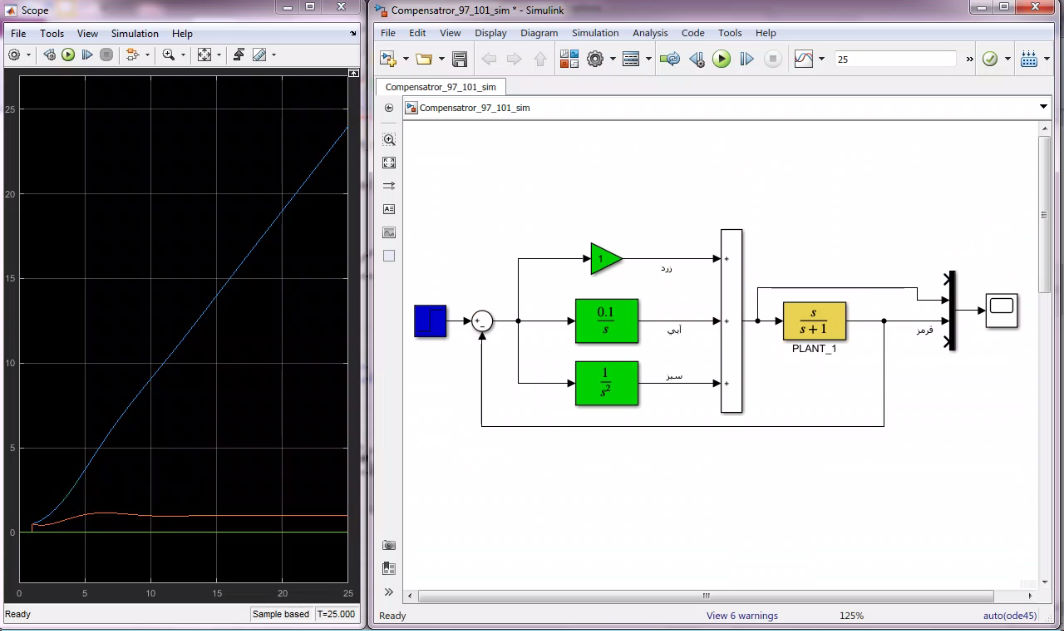The image size is (1064, 631).
Task: Click the View 6 warnings link
Action: point(741,615)
